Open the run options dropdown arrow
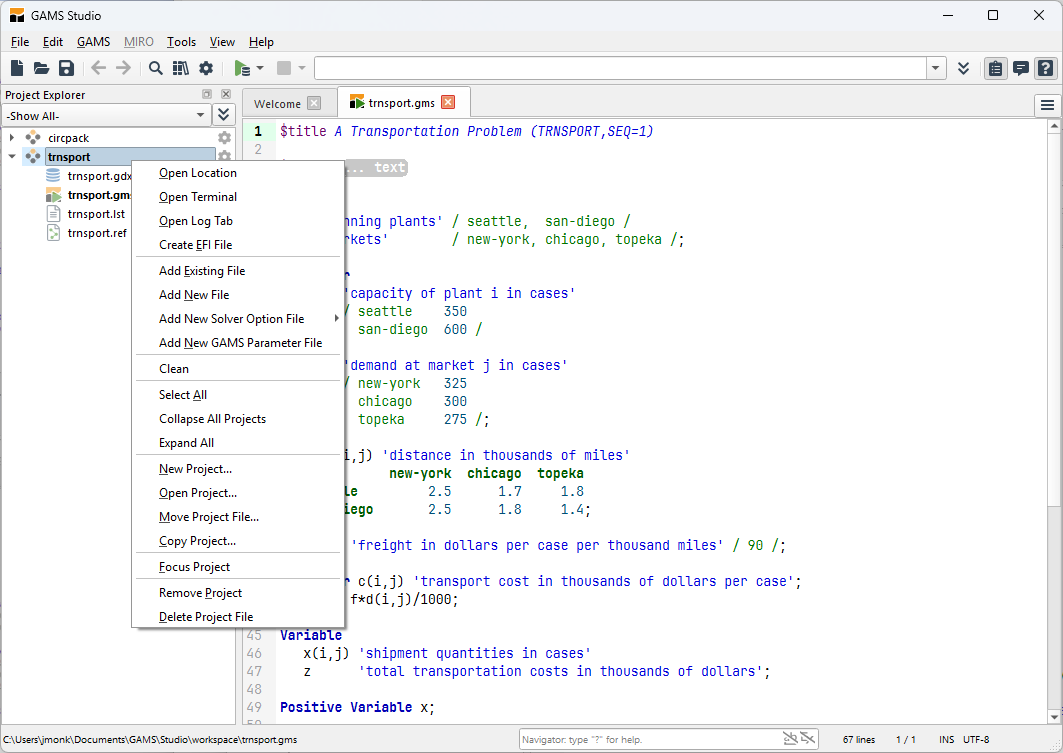This screenshot has width=1063, height=753. [x=260, y=68]
